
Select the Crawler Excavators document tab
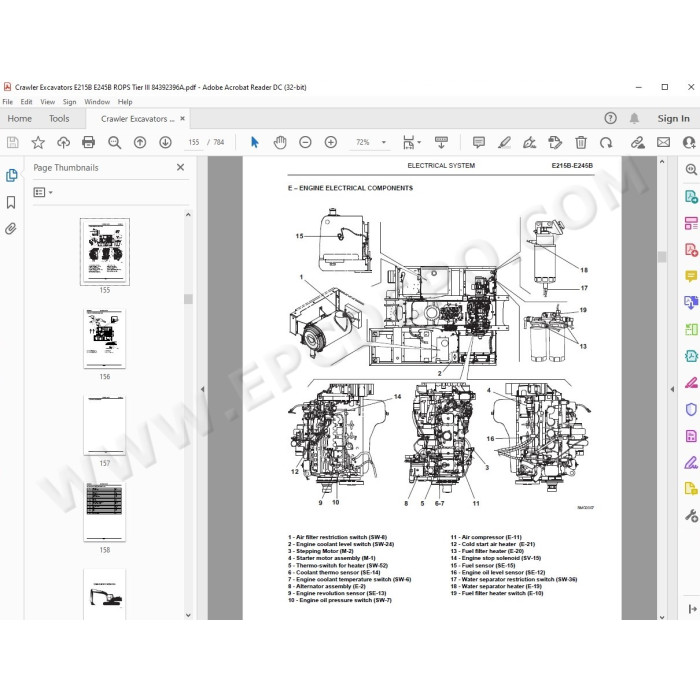point(137,119)
